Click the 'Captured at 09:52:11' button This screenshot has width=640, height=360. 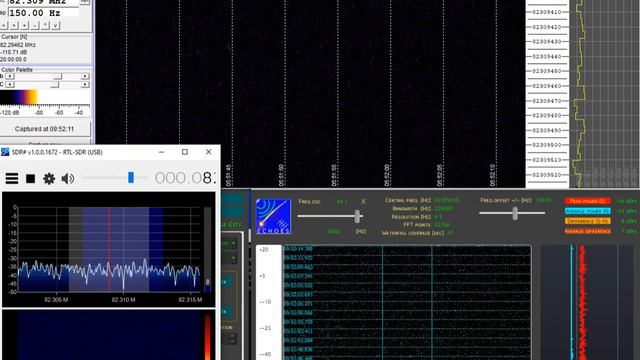coord(44,129)
